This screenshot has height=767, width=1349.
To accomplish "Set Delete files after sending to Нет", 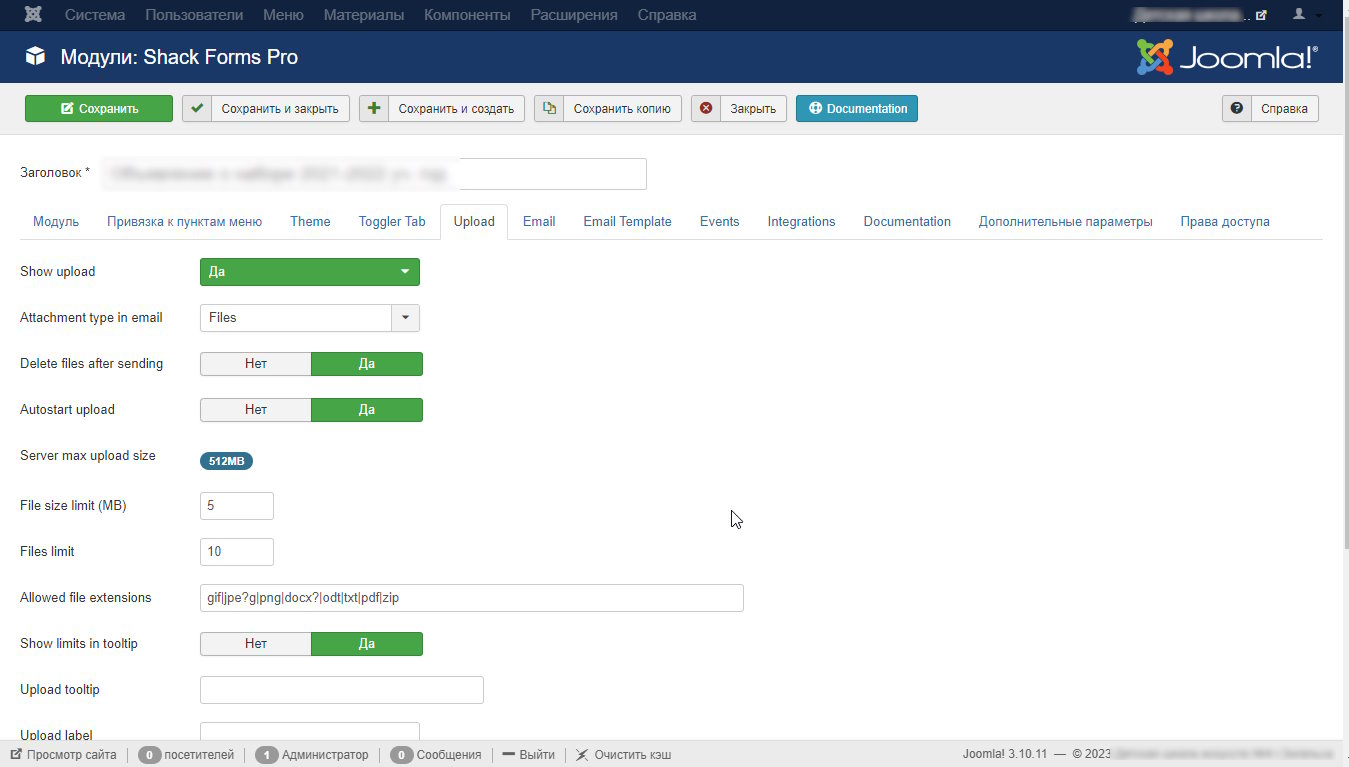I will coord(256,364).
